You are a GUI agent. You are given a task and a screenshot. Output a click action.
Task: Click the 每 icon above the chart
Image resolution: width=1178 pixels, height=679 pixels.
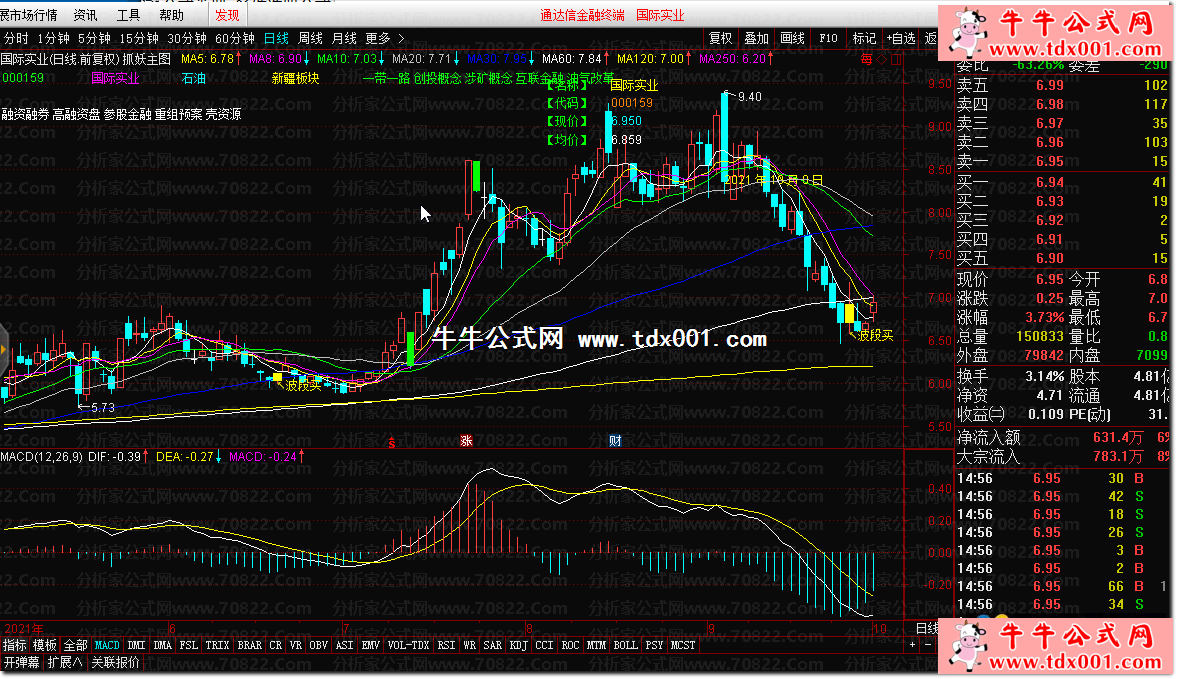866,59
